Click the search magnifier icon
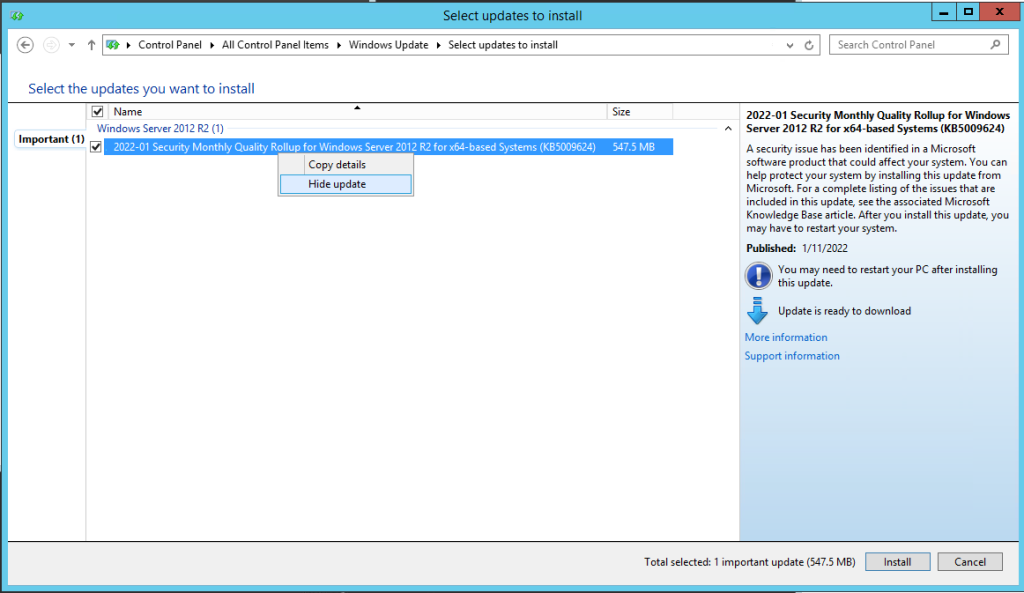 [x=995, y=44]
